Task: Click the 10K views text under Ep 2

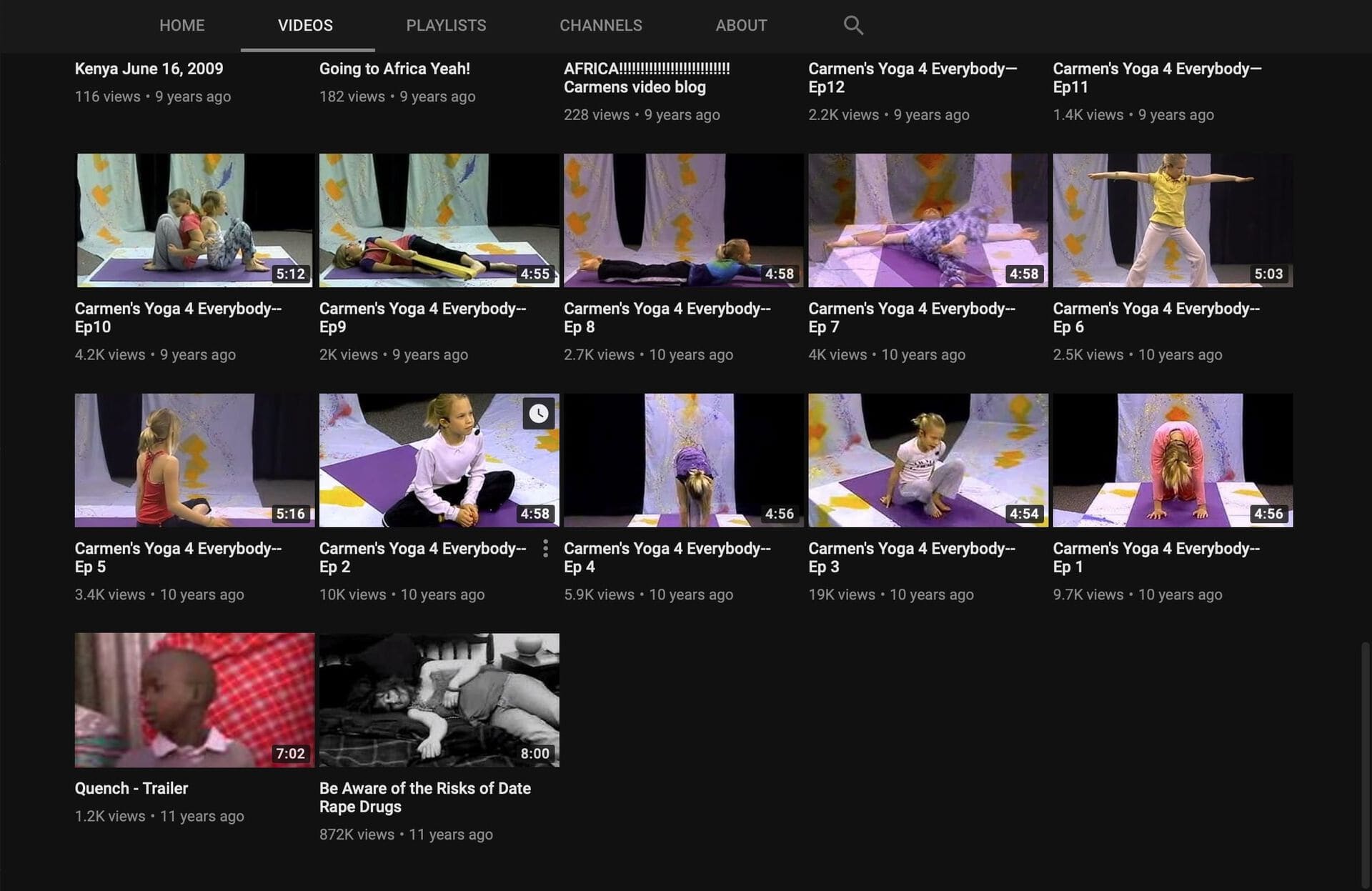Action: (352, 594)
